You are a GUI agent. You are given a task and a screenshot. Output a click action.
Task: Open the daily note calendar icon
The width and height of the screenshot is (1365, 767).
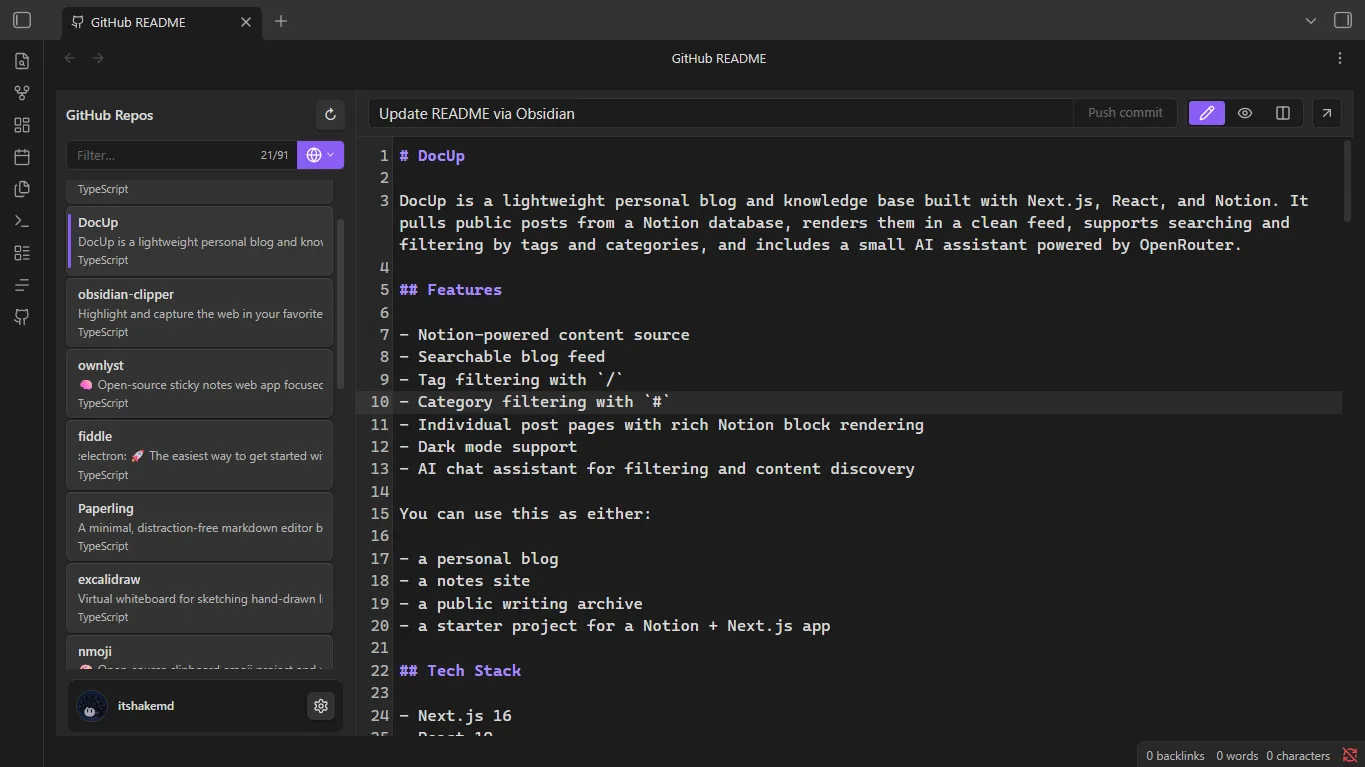pyautogui.click(x=22, y=157)
